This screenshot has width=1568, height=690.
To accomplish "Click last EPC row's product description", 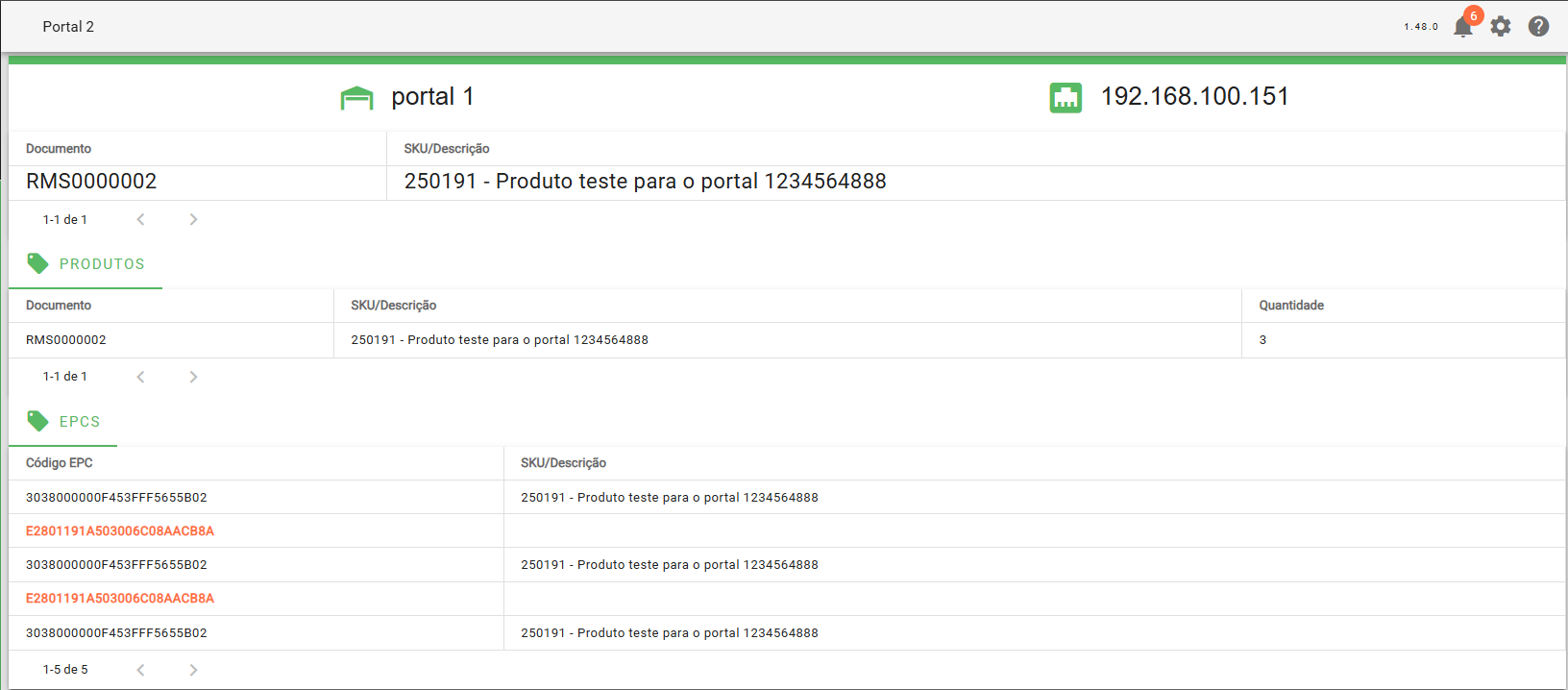I will click(670, 633).
